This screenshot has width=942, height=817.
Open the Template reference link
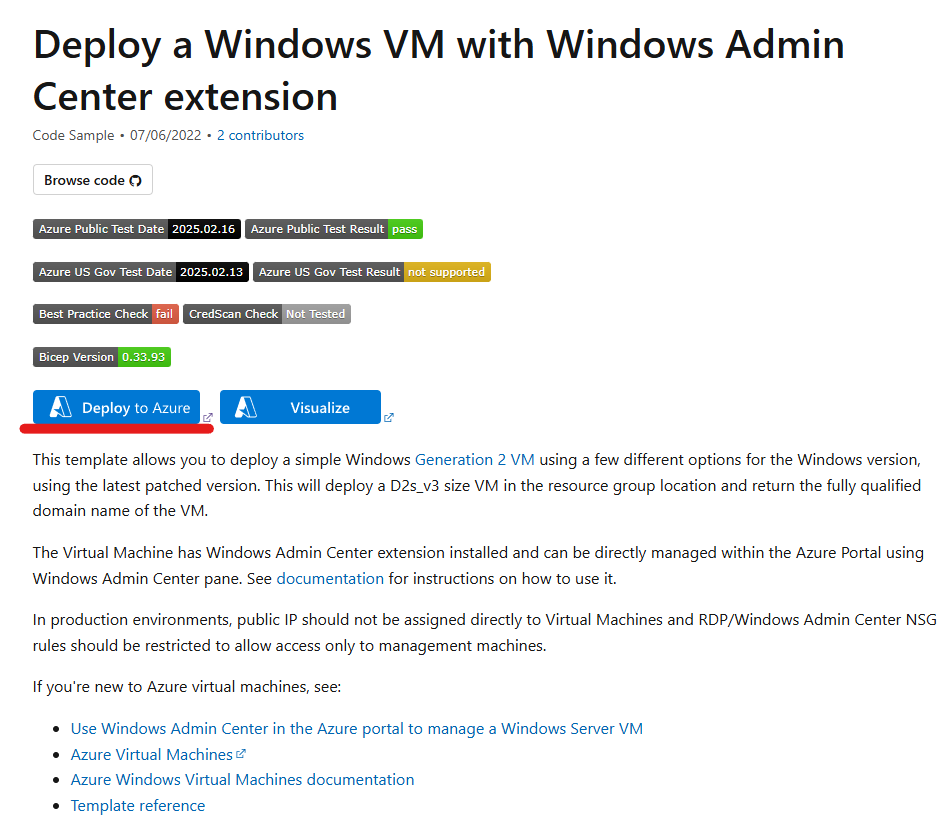point(138,806)
